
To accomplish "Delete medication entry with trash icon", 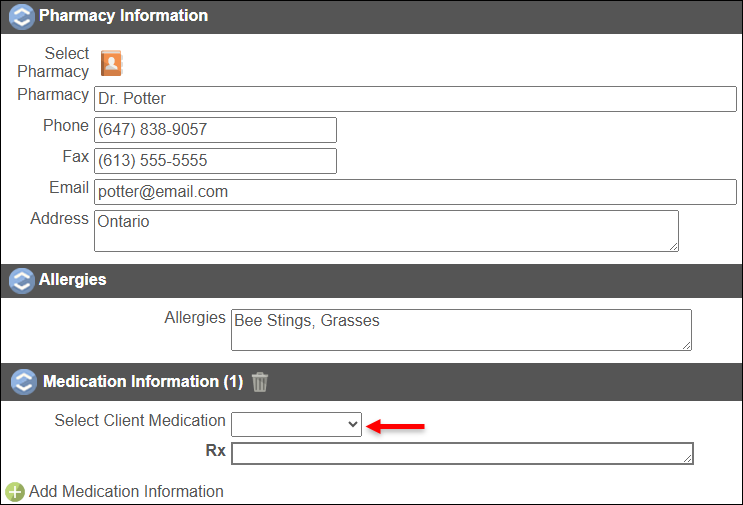I will point(260,382).
